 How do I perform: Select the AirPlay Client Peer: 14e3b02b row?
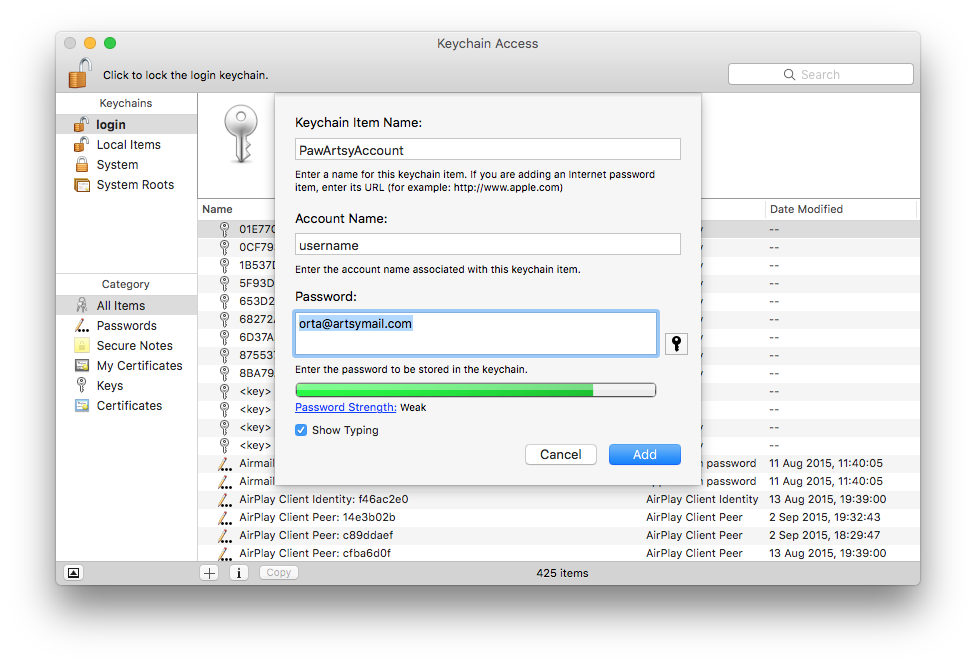click(x=558, y=517)
